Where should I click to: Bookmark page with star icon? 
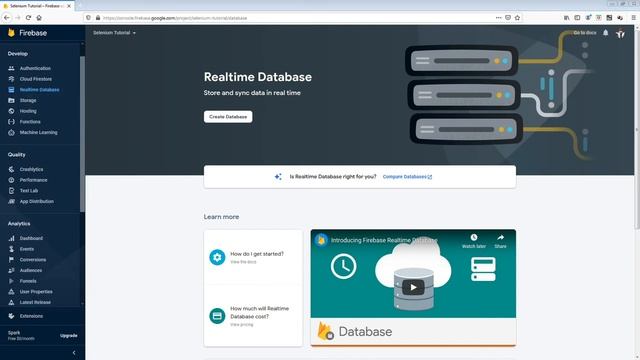518,18
